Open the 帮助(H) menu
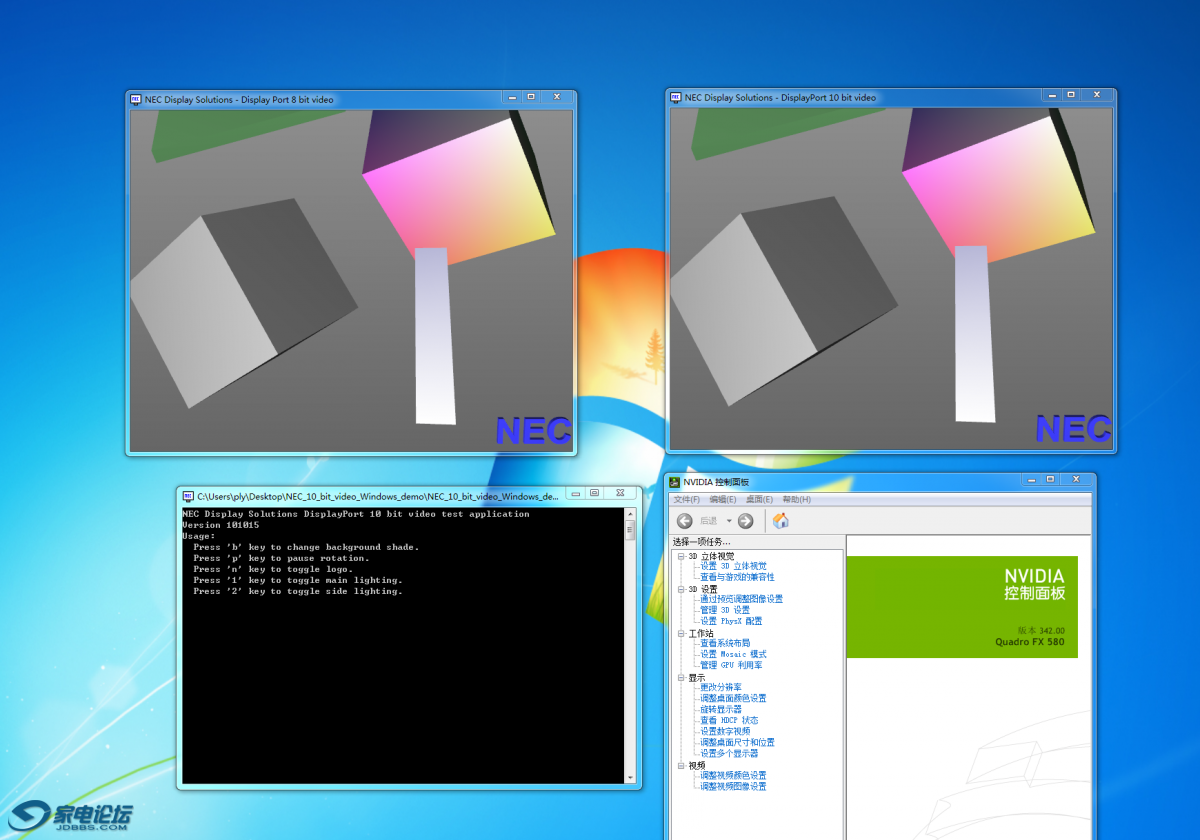1200x840 pixels. click(x=796, y=500)
